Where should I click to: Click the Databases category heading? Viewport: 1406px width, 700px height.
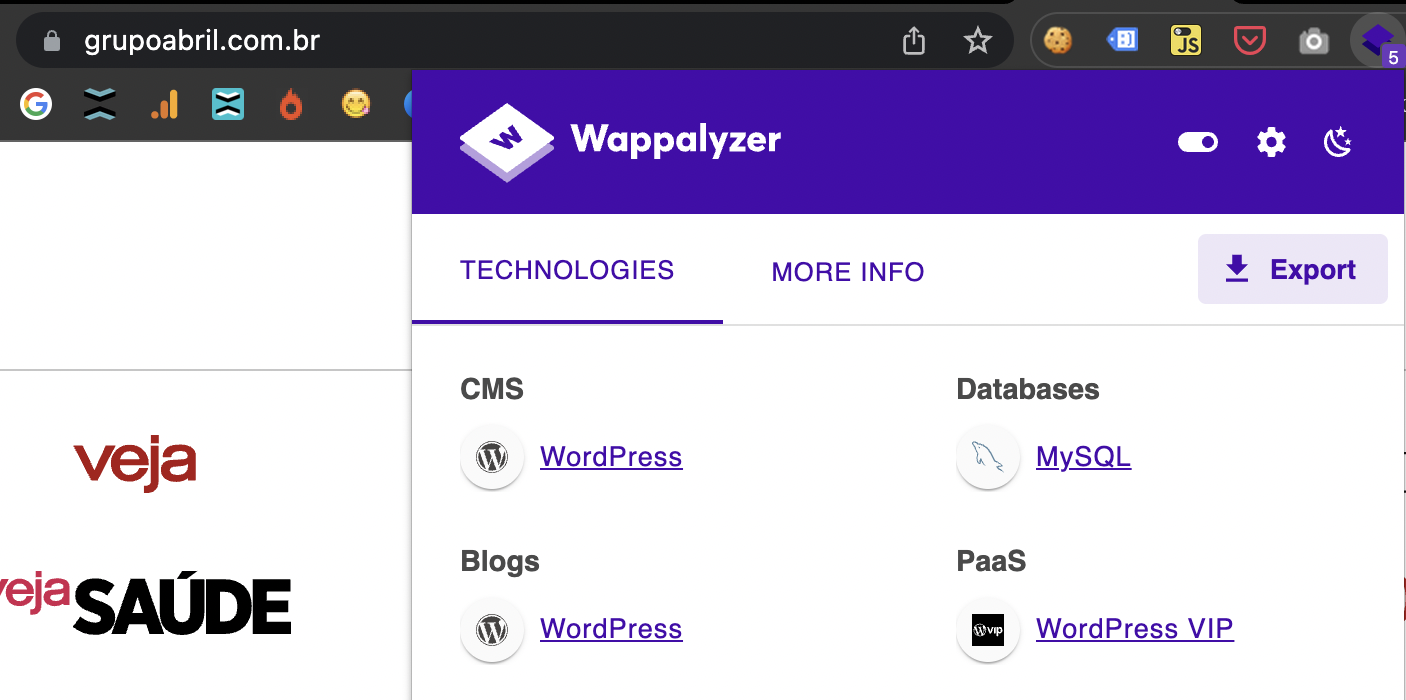[x=1028, y=389]
